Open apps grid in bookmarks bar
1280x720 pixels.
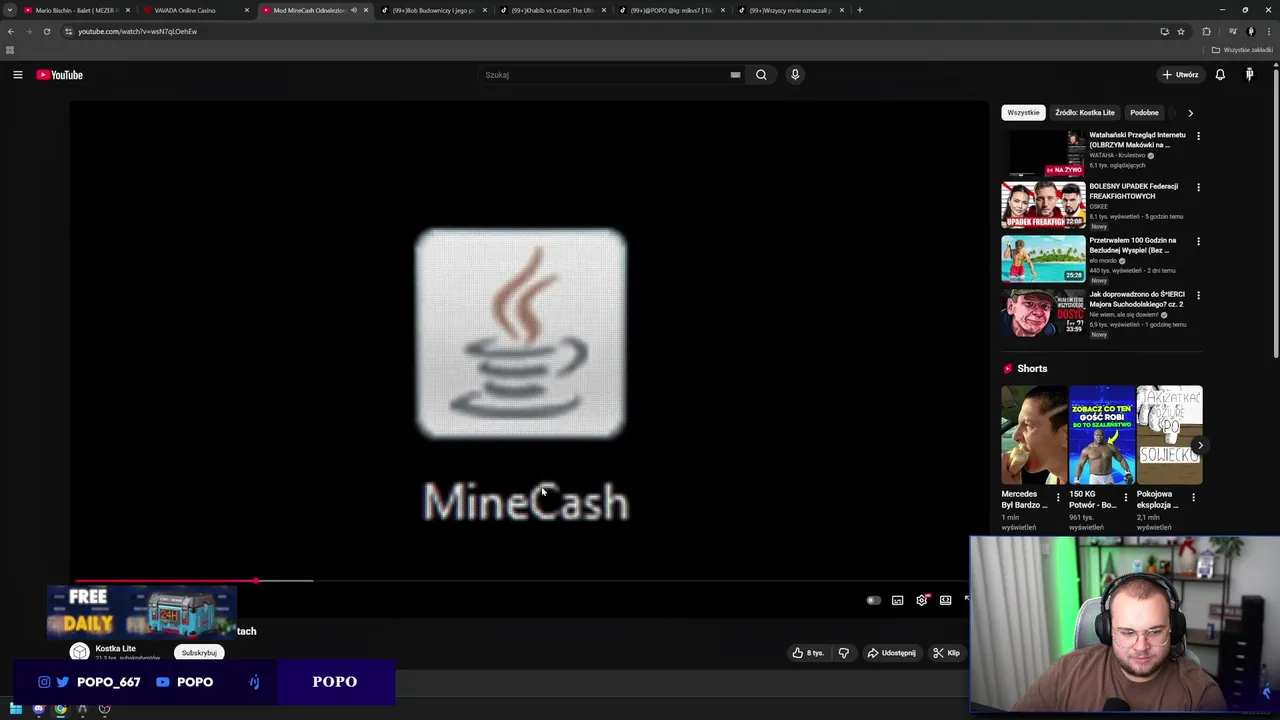point(10,50)
